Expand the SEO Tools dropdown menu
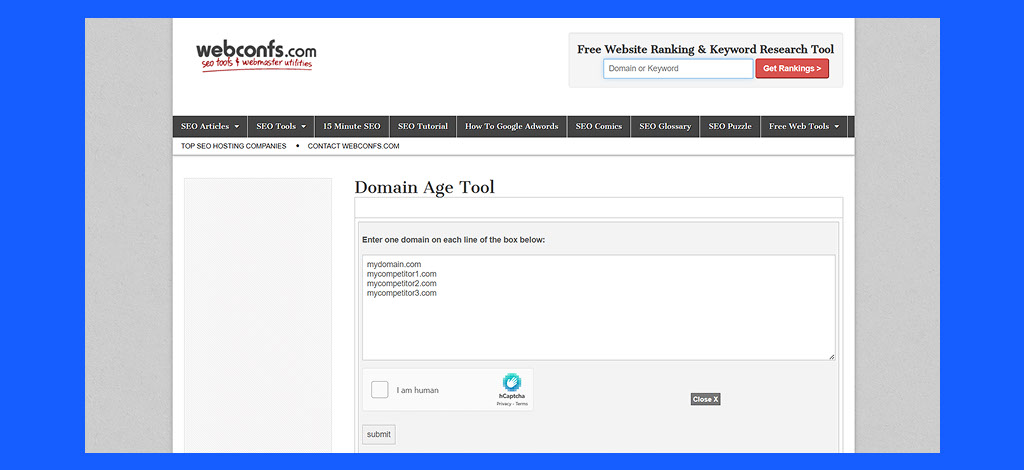 (281, 127)
